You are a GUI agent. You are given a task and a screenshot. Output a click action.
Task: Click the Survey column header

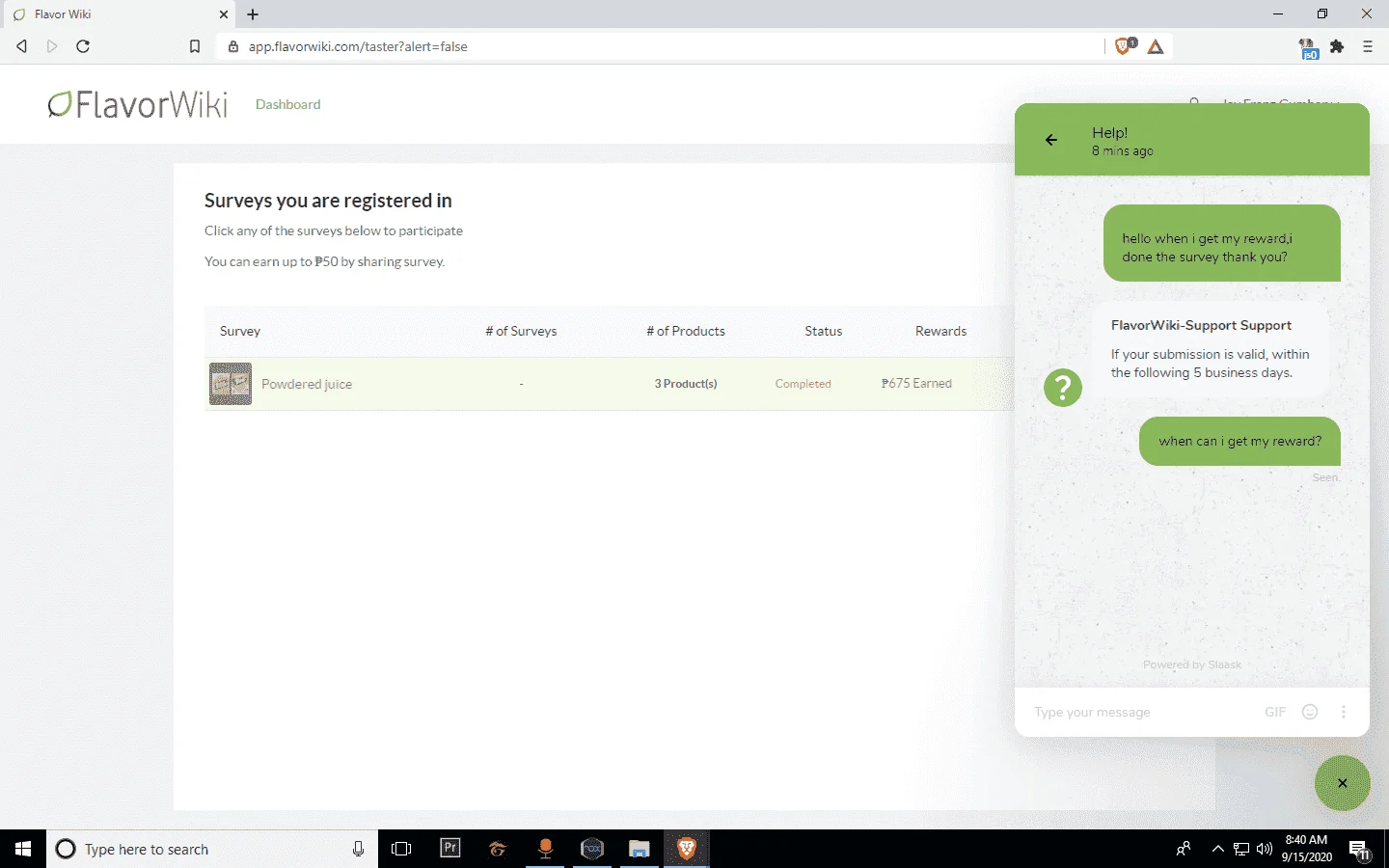[x=240, y=331]
